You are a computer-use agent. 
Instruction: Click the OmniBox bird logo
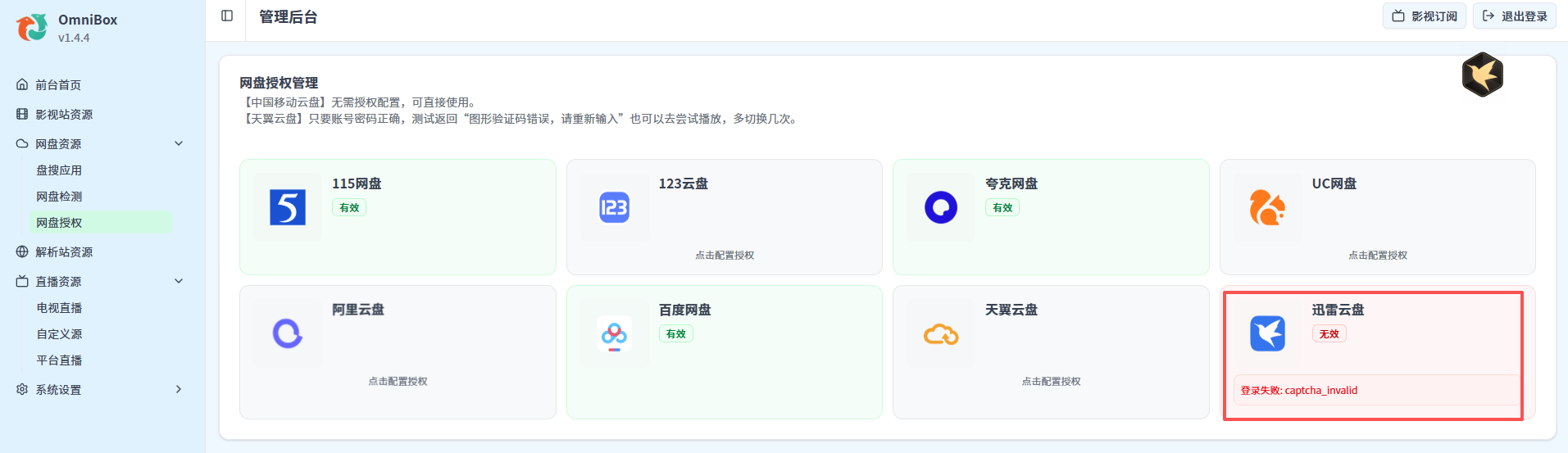(x=32, y=28)
